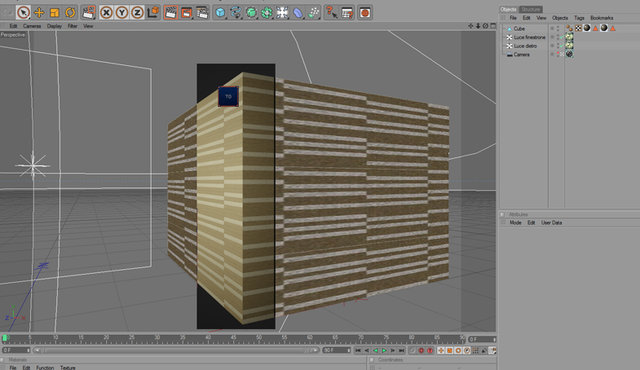
Task: Select the Live Selection arrow tool
Action: (x=23, y=12)
